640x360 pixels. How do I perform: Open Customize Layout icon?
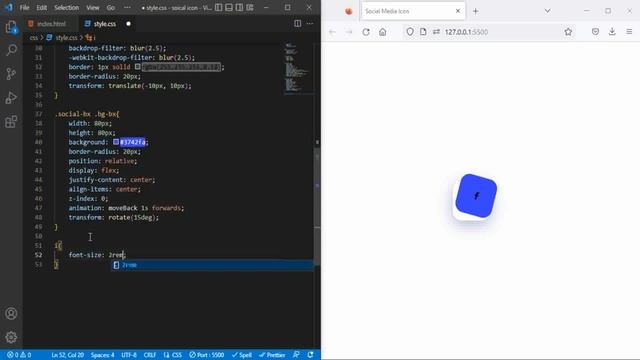tap(250, 7)
